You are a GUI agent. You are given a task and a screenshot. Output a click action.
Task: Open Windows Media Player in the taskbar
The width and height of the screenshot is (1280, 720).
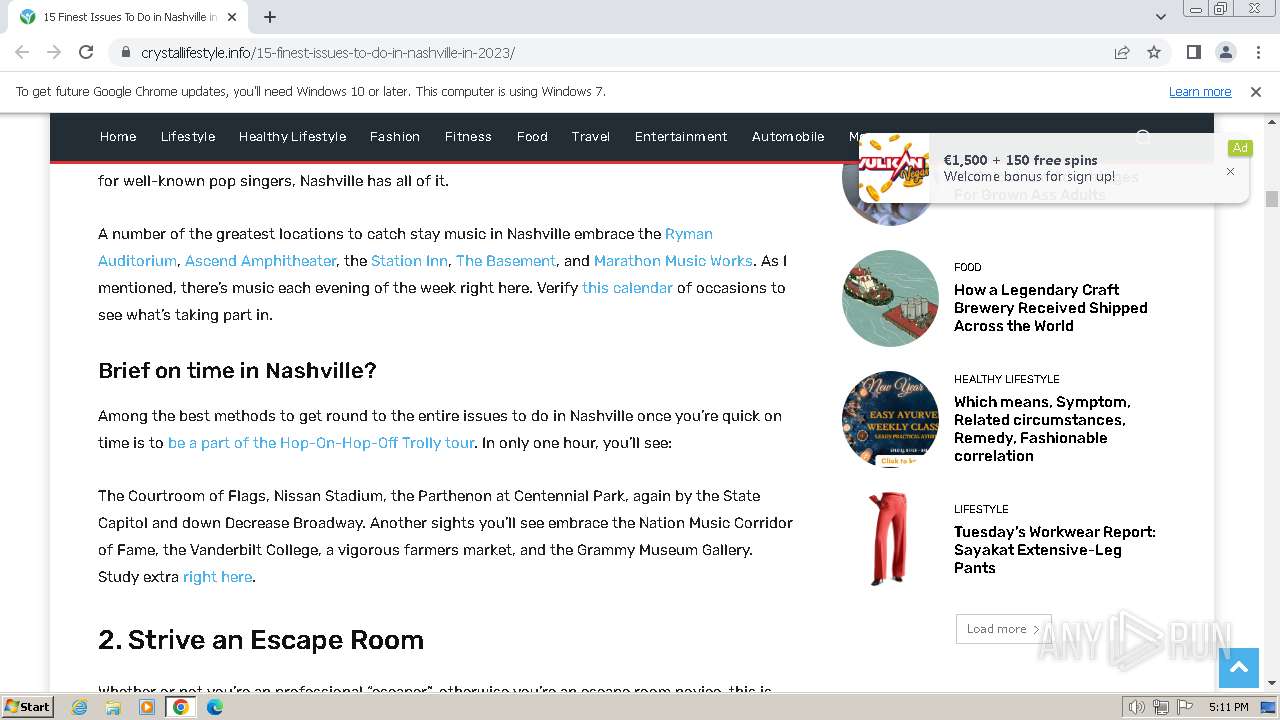pos(147,707)
